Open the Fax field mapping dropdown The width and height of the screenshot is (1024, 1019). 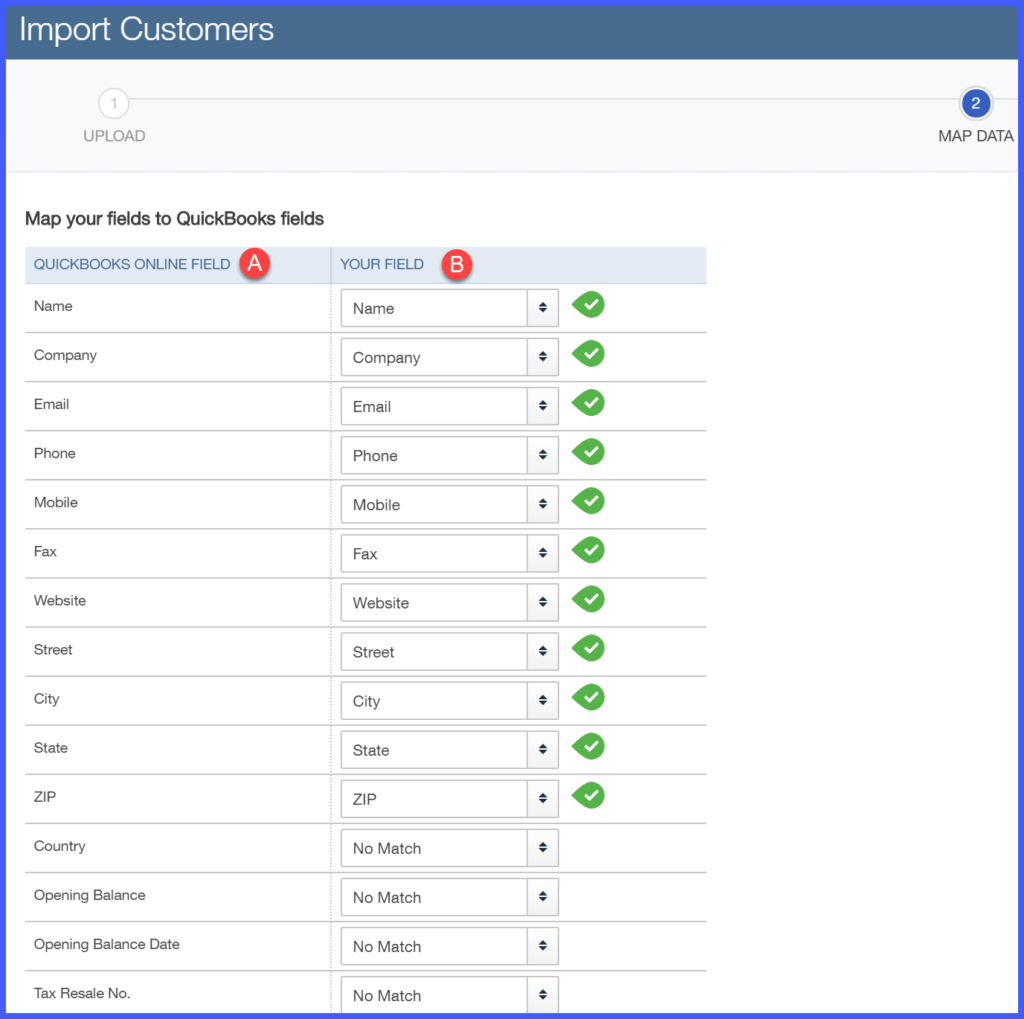click(449, 553)
